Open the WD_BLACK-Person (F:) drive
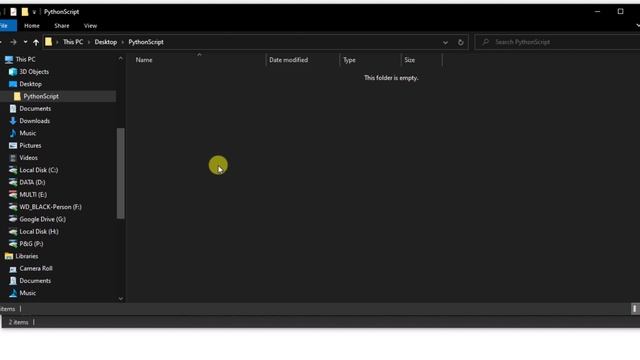Image resolution: width=640 pixels, height=360 pixels. (x=50, y=207)
